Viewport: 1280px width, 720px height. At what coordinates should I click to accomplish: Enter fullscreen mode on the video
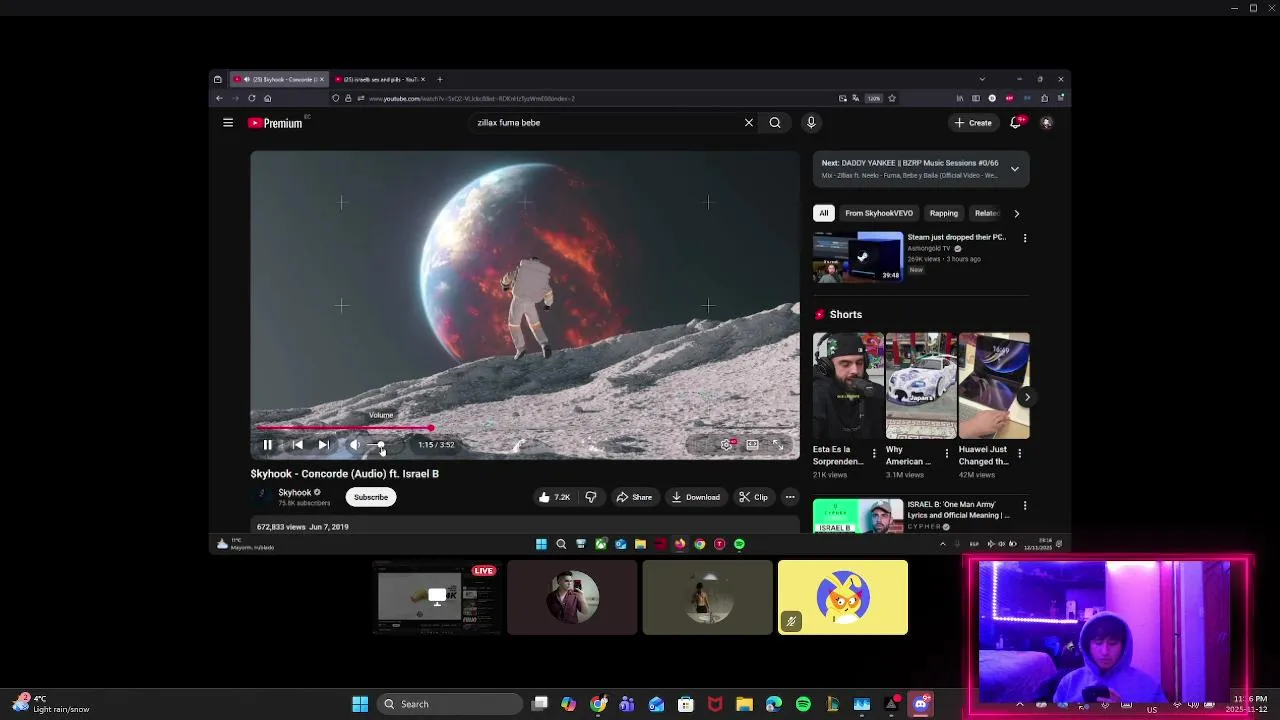tap(778, 445)
